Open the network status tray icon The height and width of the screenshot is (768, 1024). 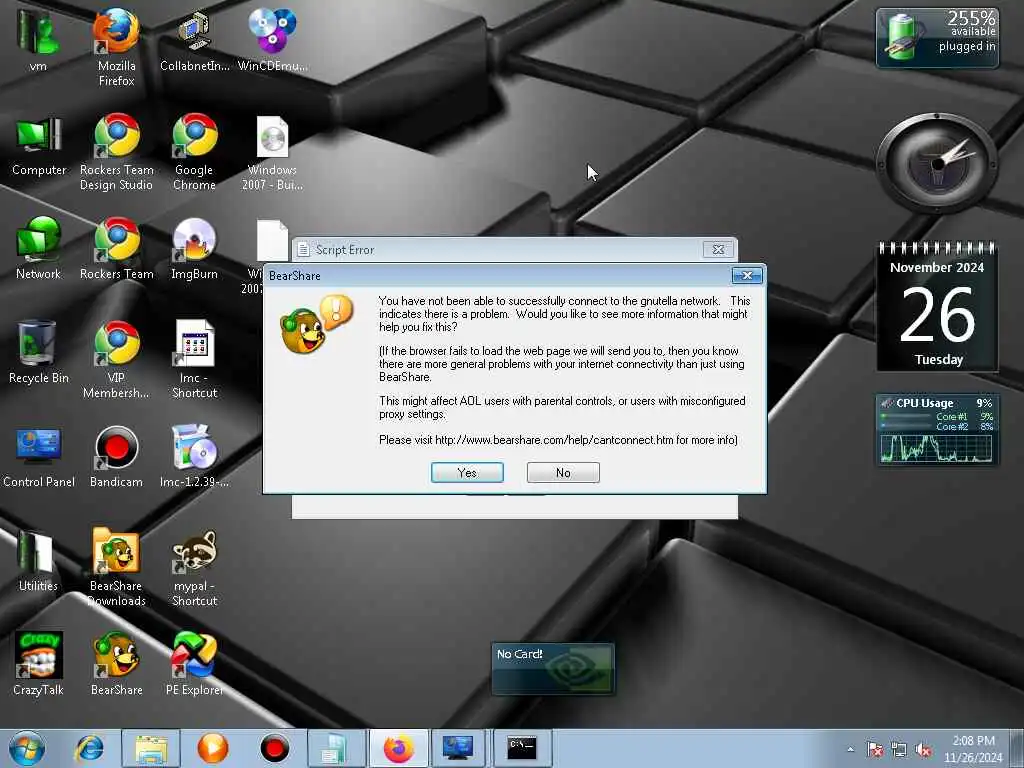click(899, 750)
